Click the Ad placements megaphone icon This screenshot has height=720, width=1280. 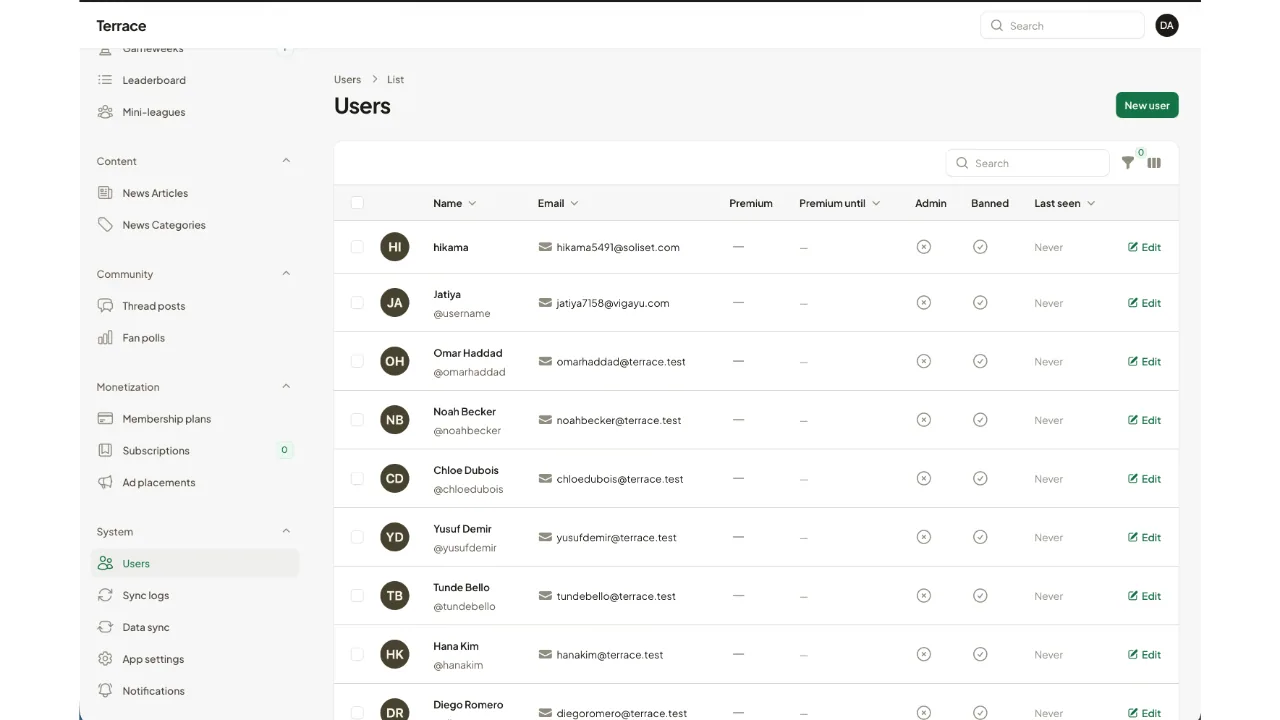coord(105,482)
